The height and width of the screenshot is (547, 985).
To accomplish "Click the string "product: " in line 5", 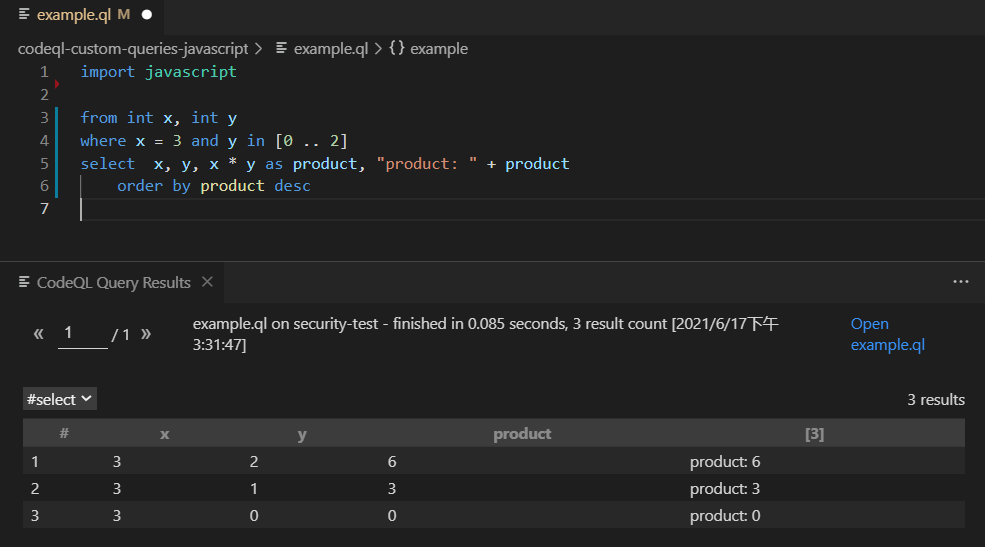I will [427, 164].
